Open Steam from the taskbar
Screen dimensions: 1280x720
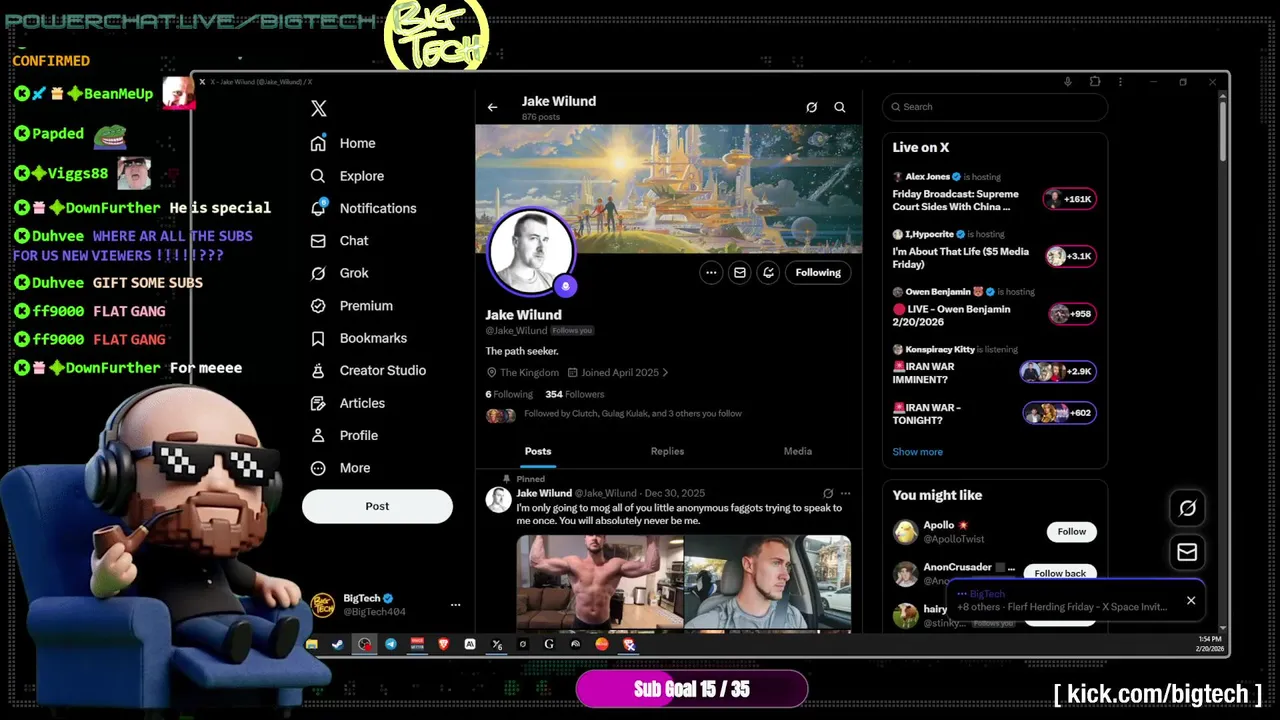pyautogui.click(x=338, y=645)
